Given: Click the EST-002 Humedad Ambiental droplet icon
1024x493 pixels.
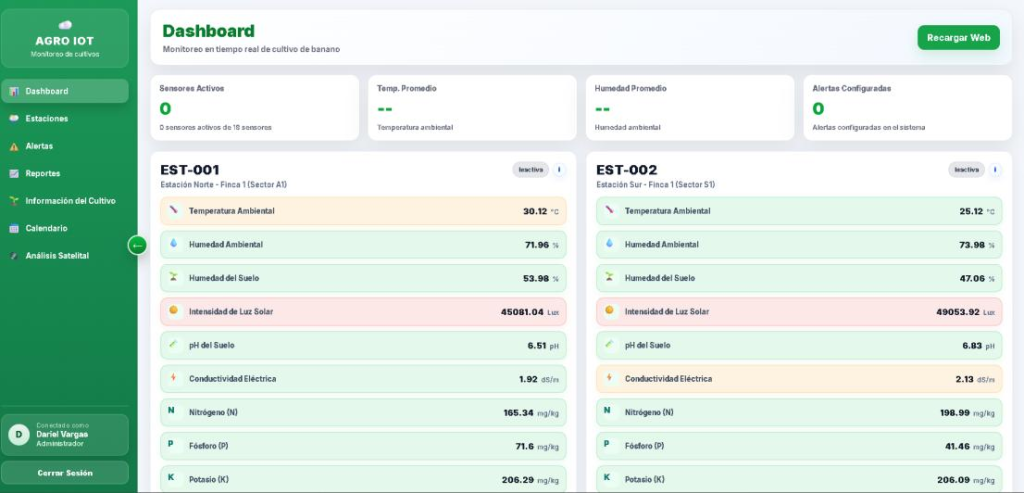Looking at the screenshot, I should [x=609, y=243].
